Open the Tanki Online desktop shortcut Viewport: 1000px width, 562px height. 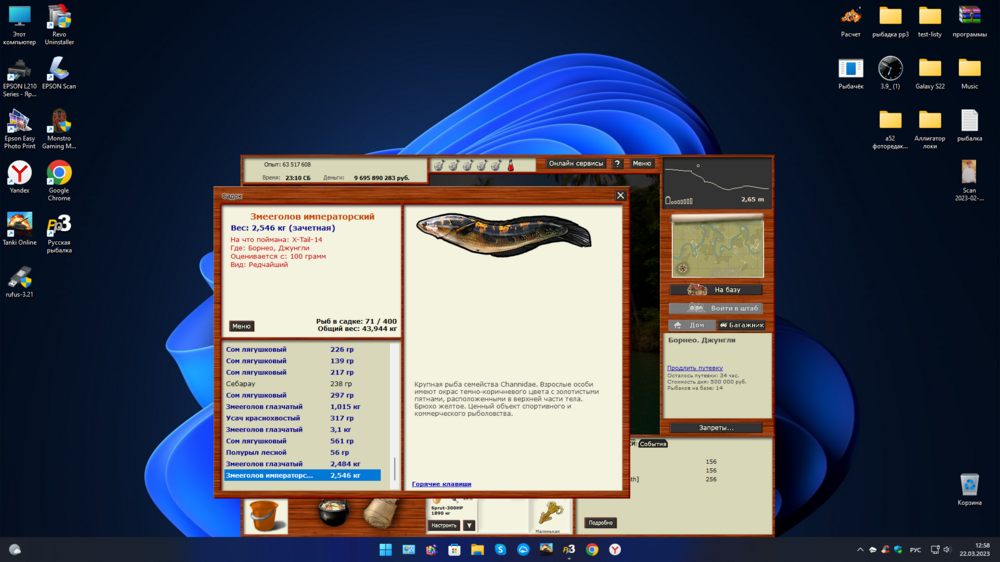[x=19, y=230]
